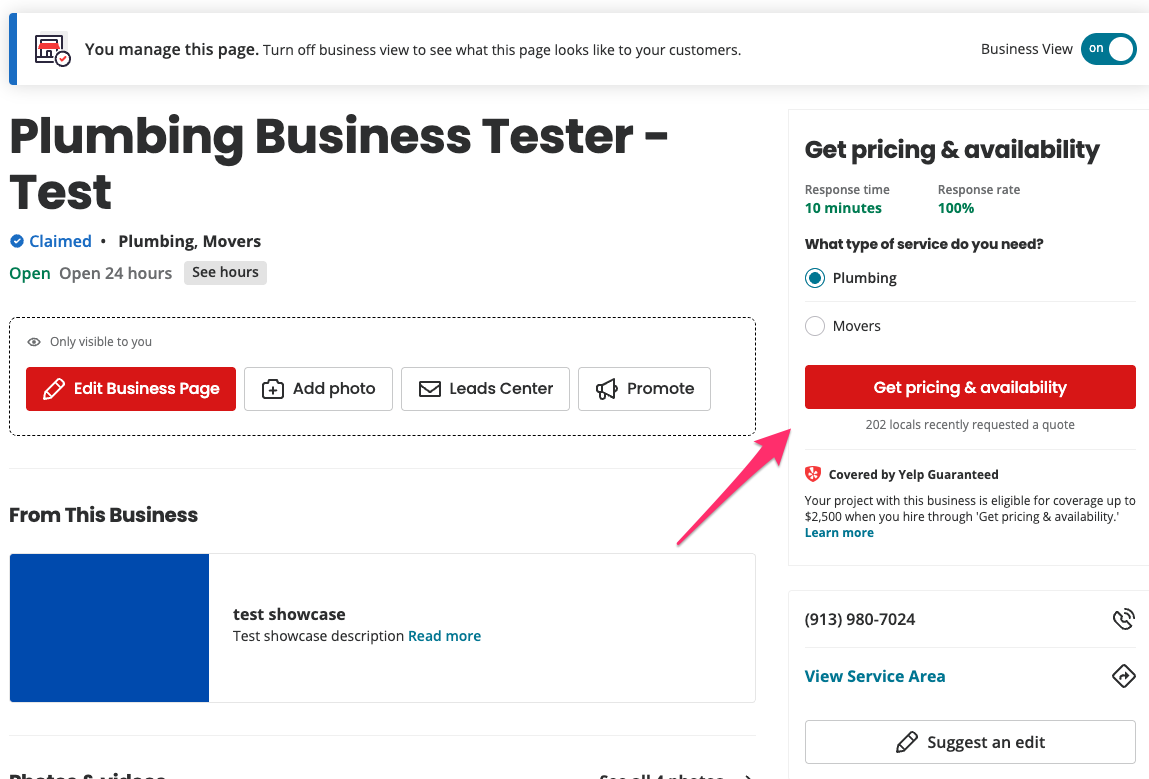Click the Promote button

[x=644, y=388]
